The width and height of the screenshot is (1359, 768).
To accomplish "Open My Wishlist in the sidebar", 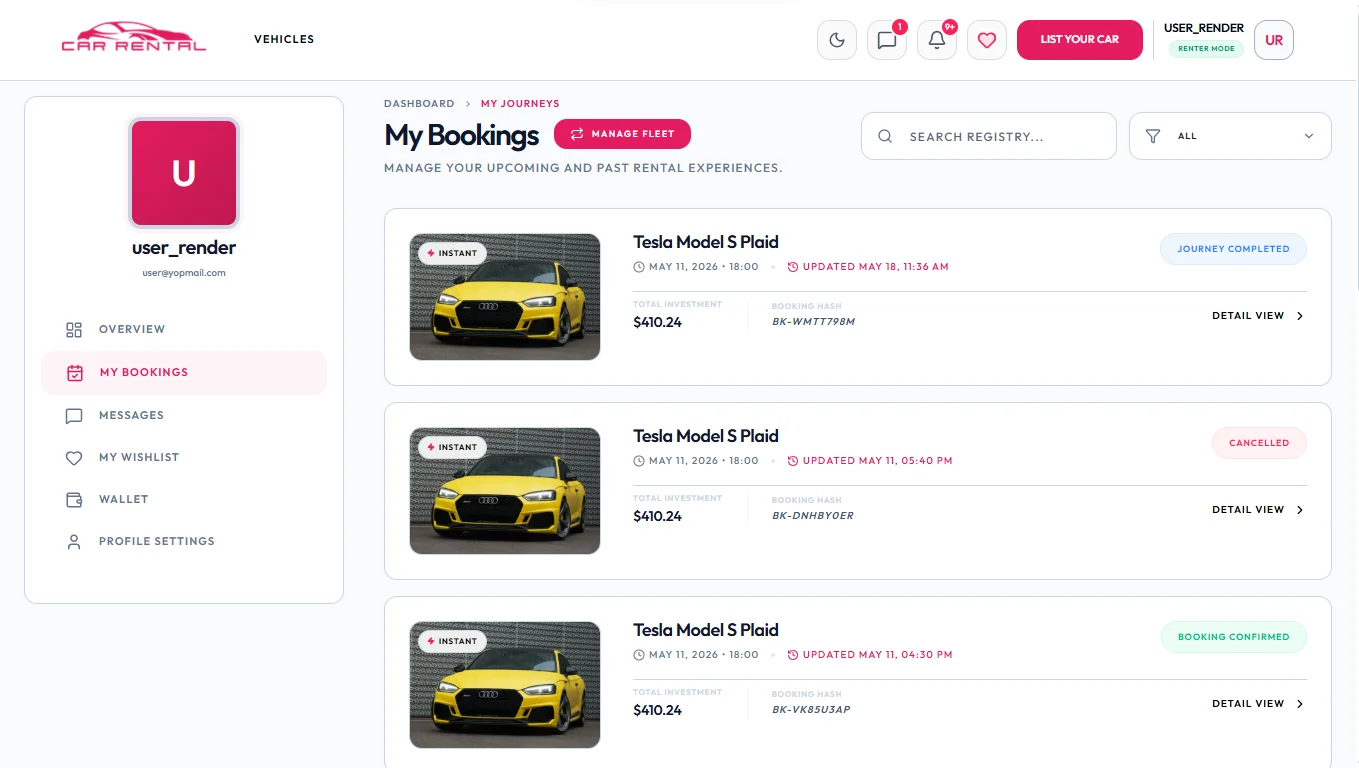I will [x=184, y=457].
